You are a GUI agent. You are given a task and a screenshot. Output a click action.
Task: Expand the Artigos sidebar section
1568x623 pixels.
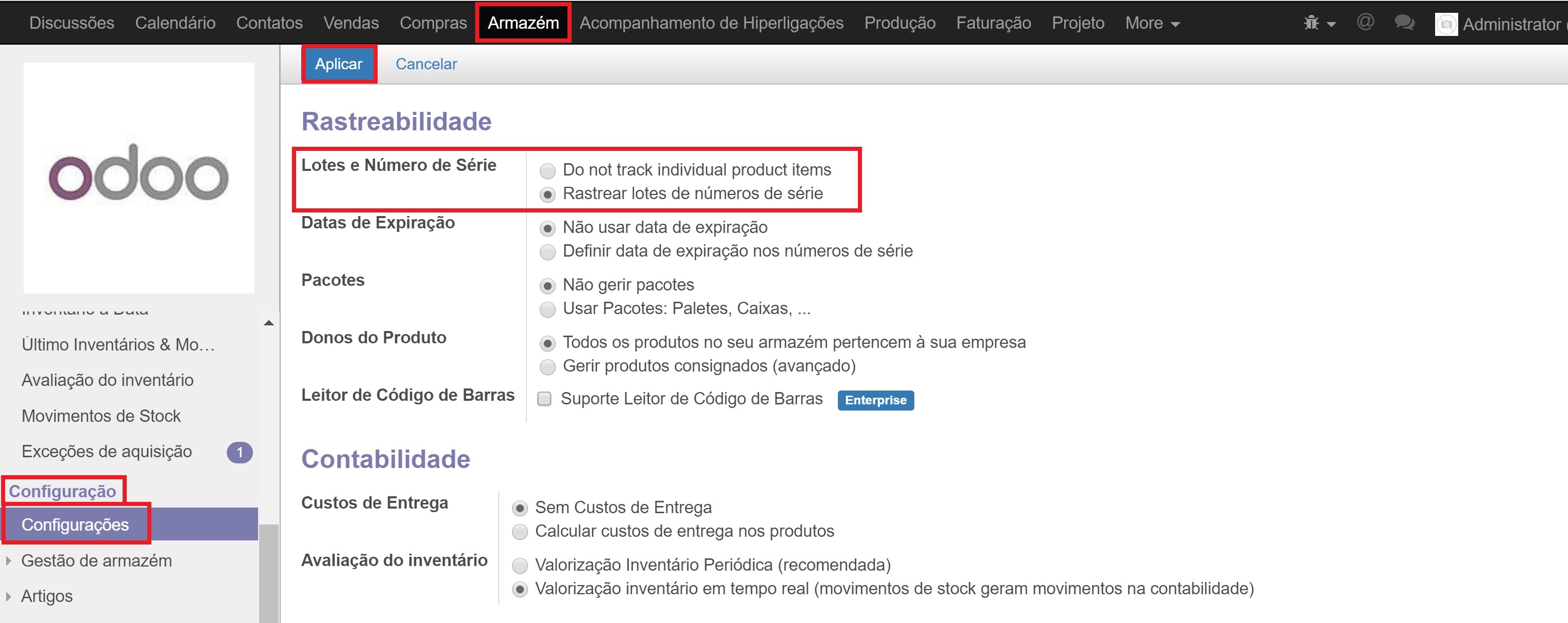pos(9,596)
